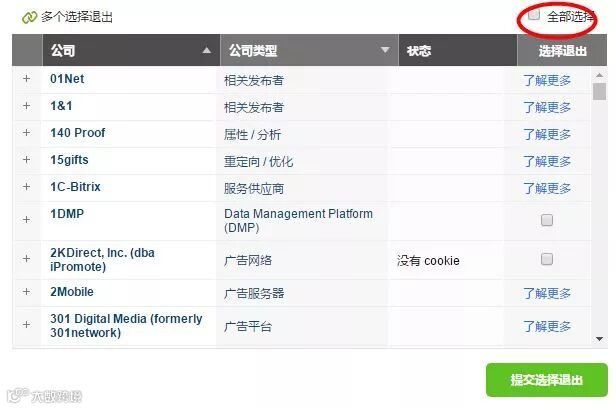Screen dimensions: 616x409
Task: Click the 广告平台 type cell
Action: click(x=248, y=326)
